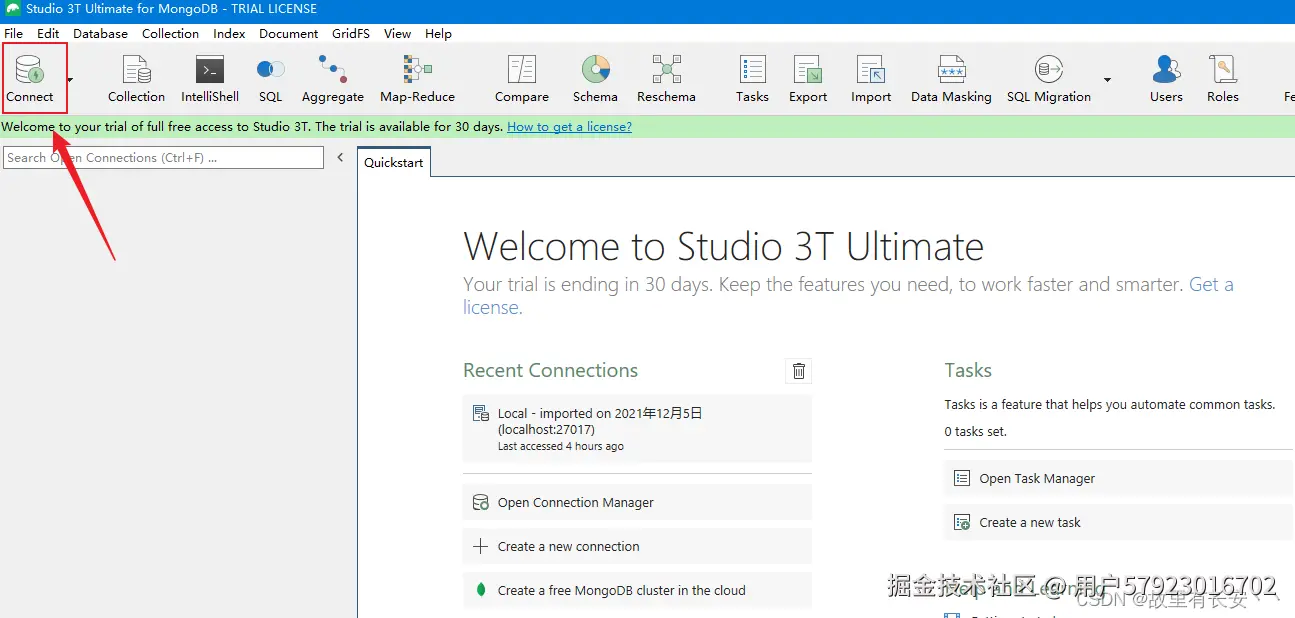Open the Database menu
This screenshot has width=1295, height=618.
[x=100, y=33]
